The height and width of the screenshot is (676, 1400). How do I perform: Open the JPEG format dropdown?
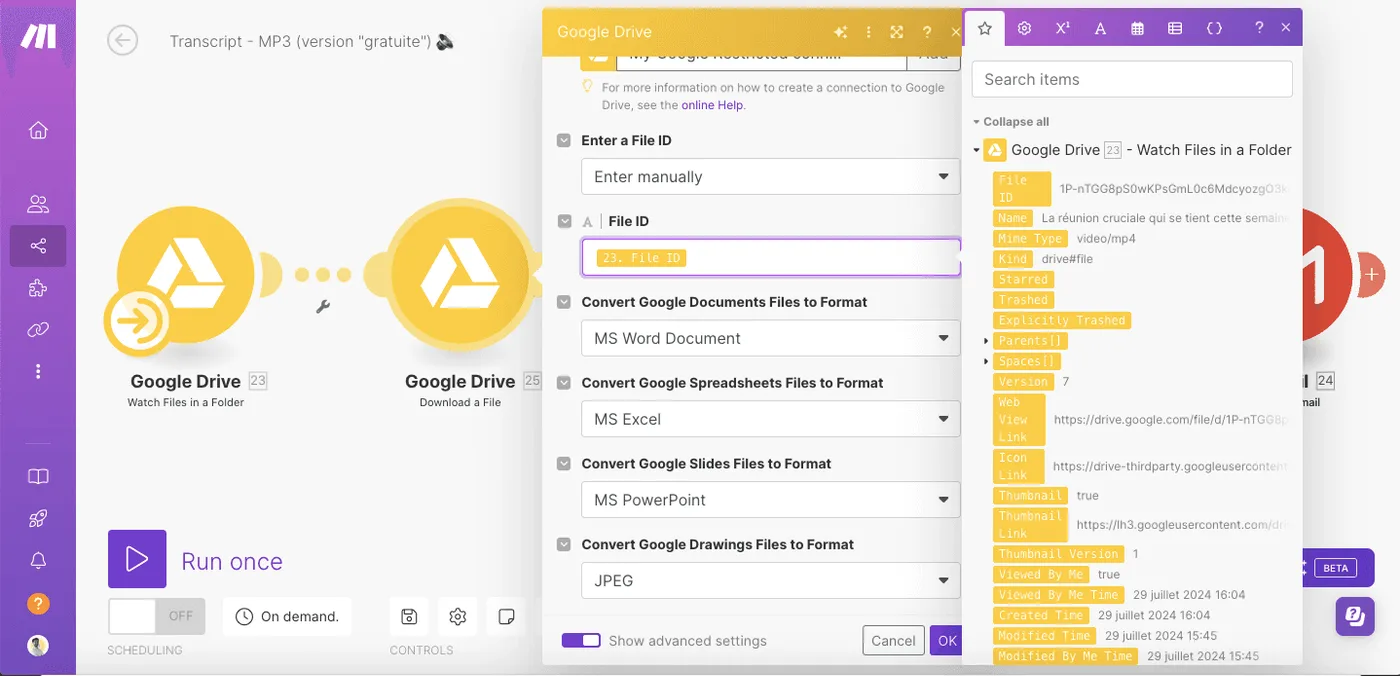pyautogui.click(x=770, y=581)
